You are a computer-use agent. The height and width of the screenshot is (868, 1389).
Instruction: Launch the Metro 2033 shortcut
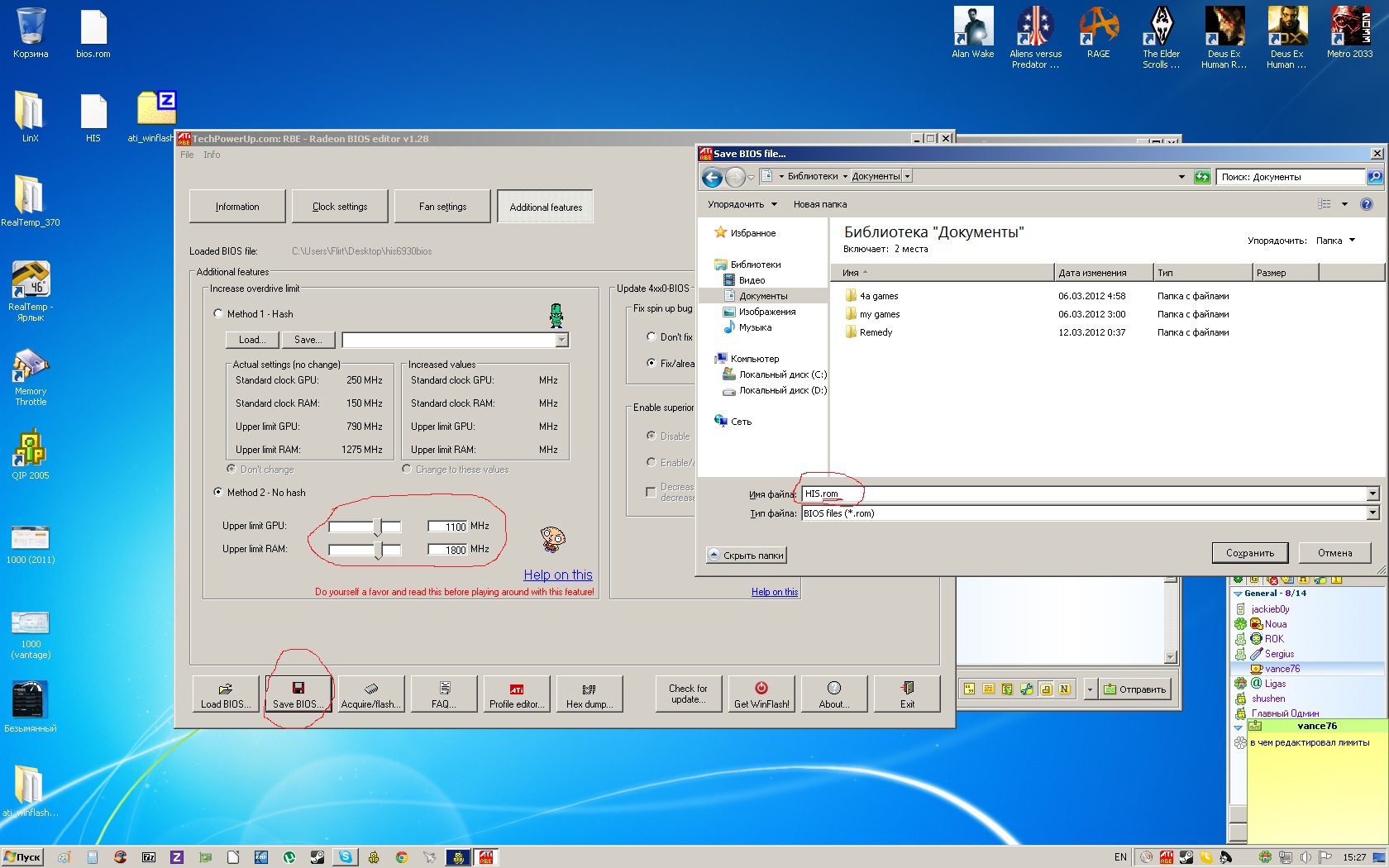pos(1349,33)
